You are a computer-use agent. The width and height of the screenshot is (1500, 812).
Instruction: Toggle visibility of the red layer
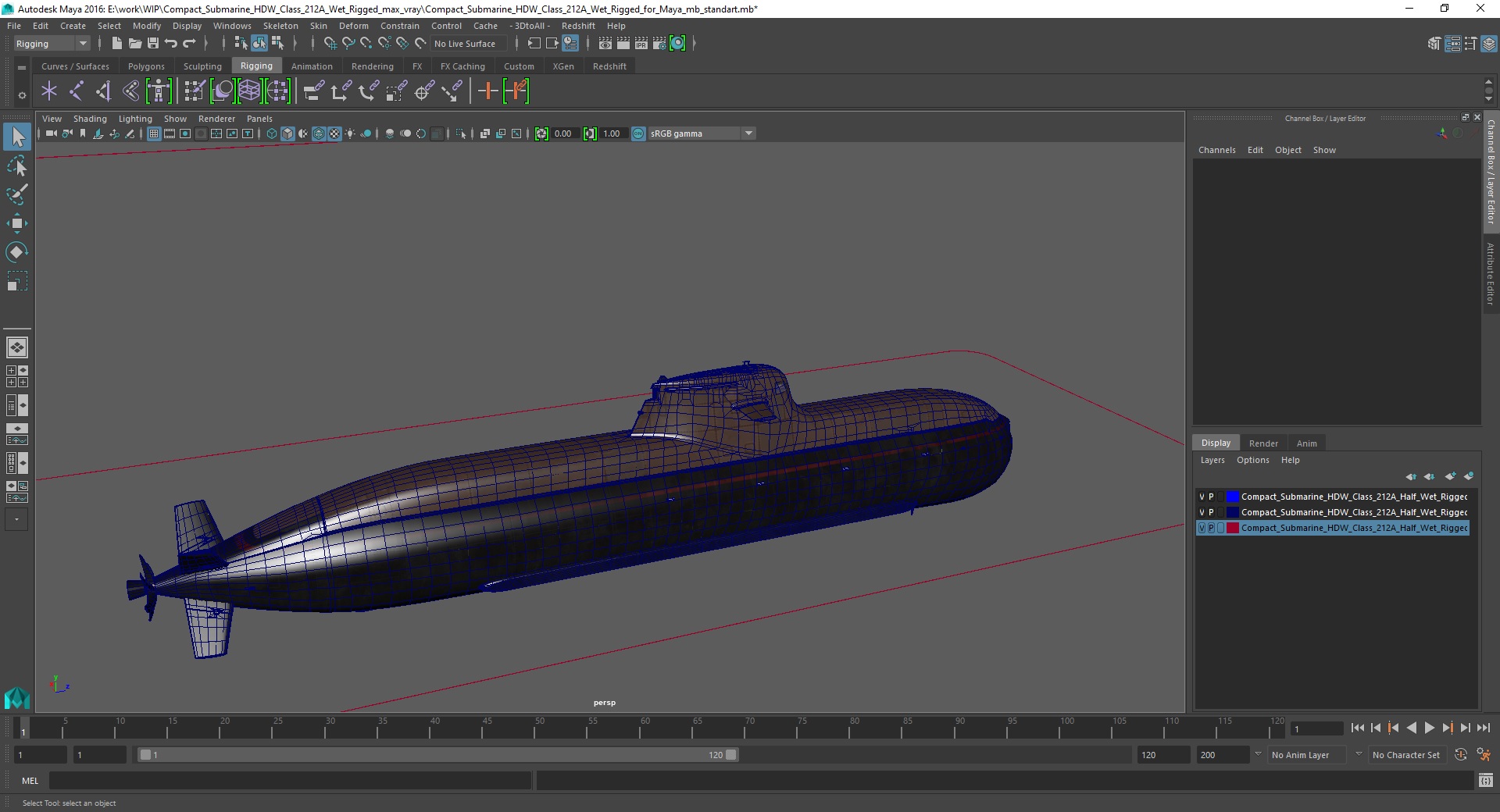(x=1202, y=528)
